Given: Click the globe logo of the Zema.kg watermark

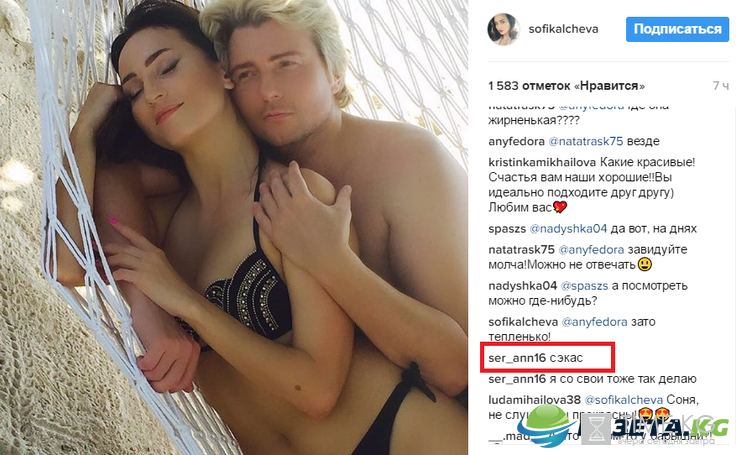Looking at the screenshot, I should click(547, 425).
